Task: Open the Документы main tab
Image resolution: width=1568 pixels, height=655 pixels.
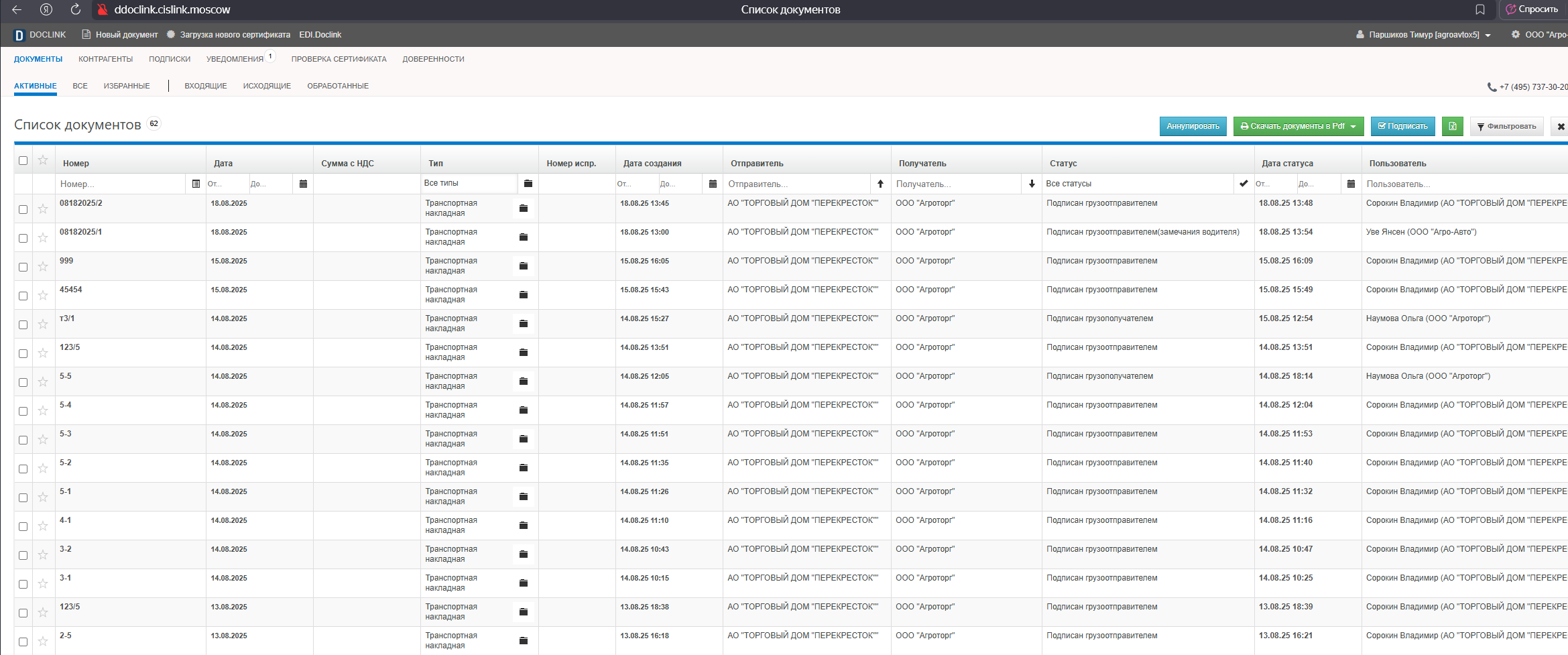Action: click(38, 59)
